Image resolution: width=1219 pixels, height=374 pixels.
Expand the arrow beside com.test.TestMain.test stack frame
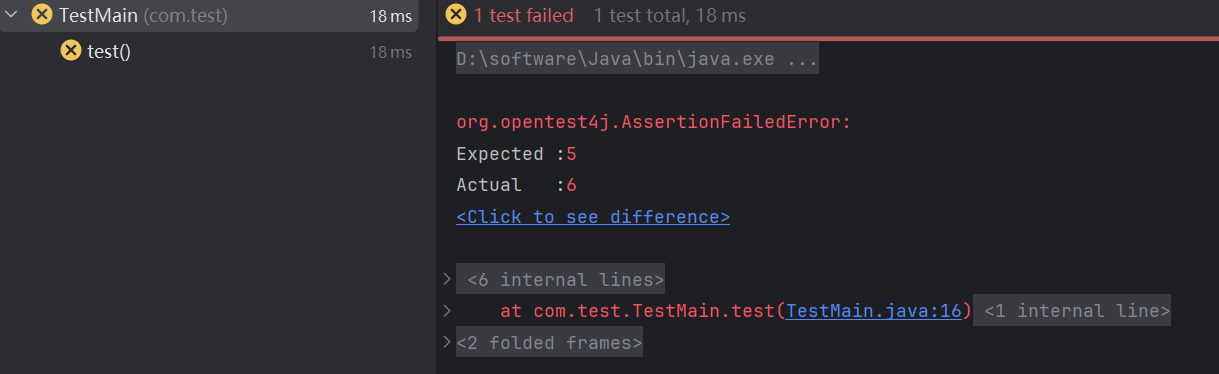[446, 311]
